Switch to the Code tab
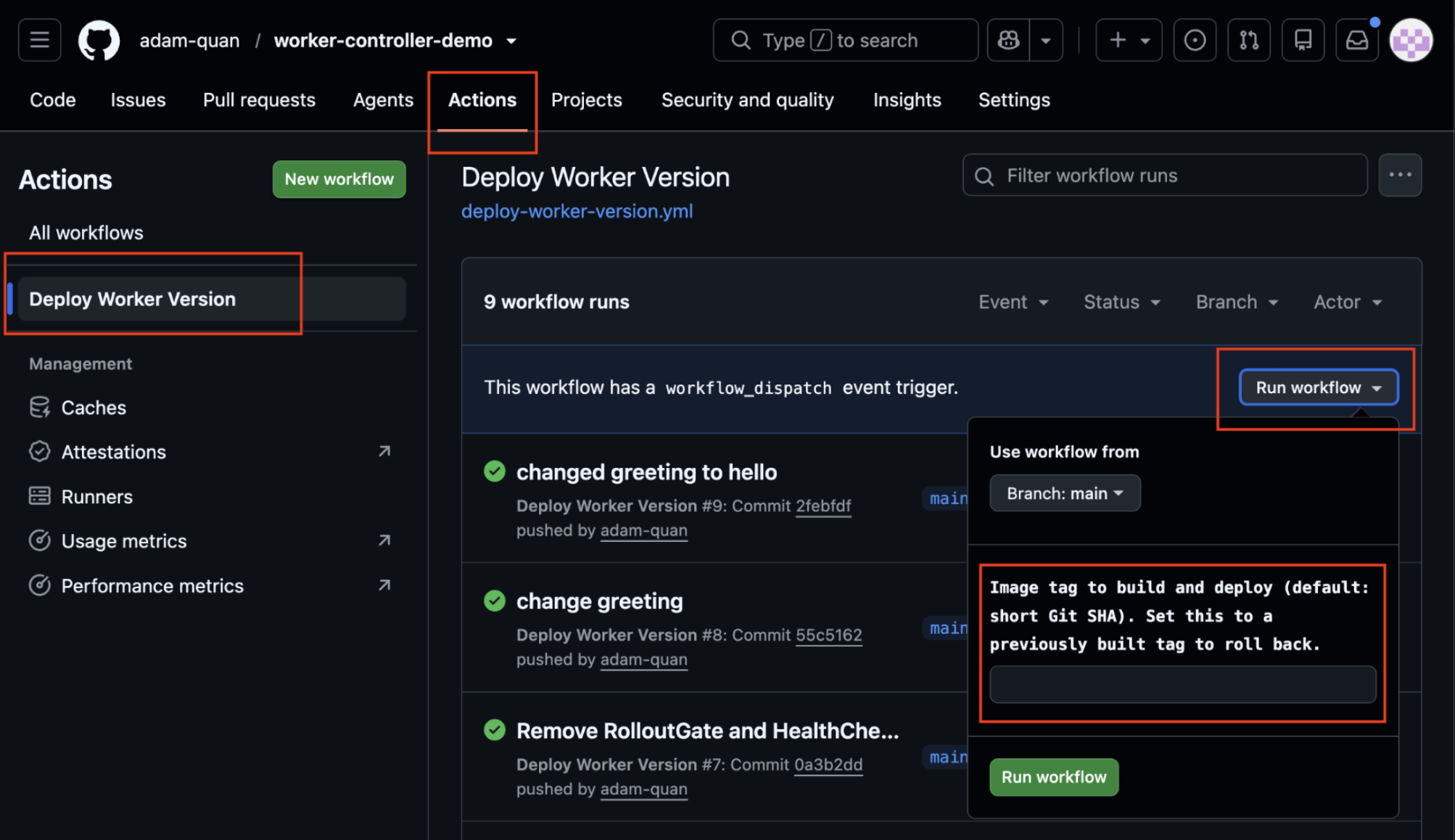 click(53, 99)
